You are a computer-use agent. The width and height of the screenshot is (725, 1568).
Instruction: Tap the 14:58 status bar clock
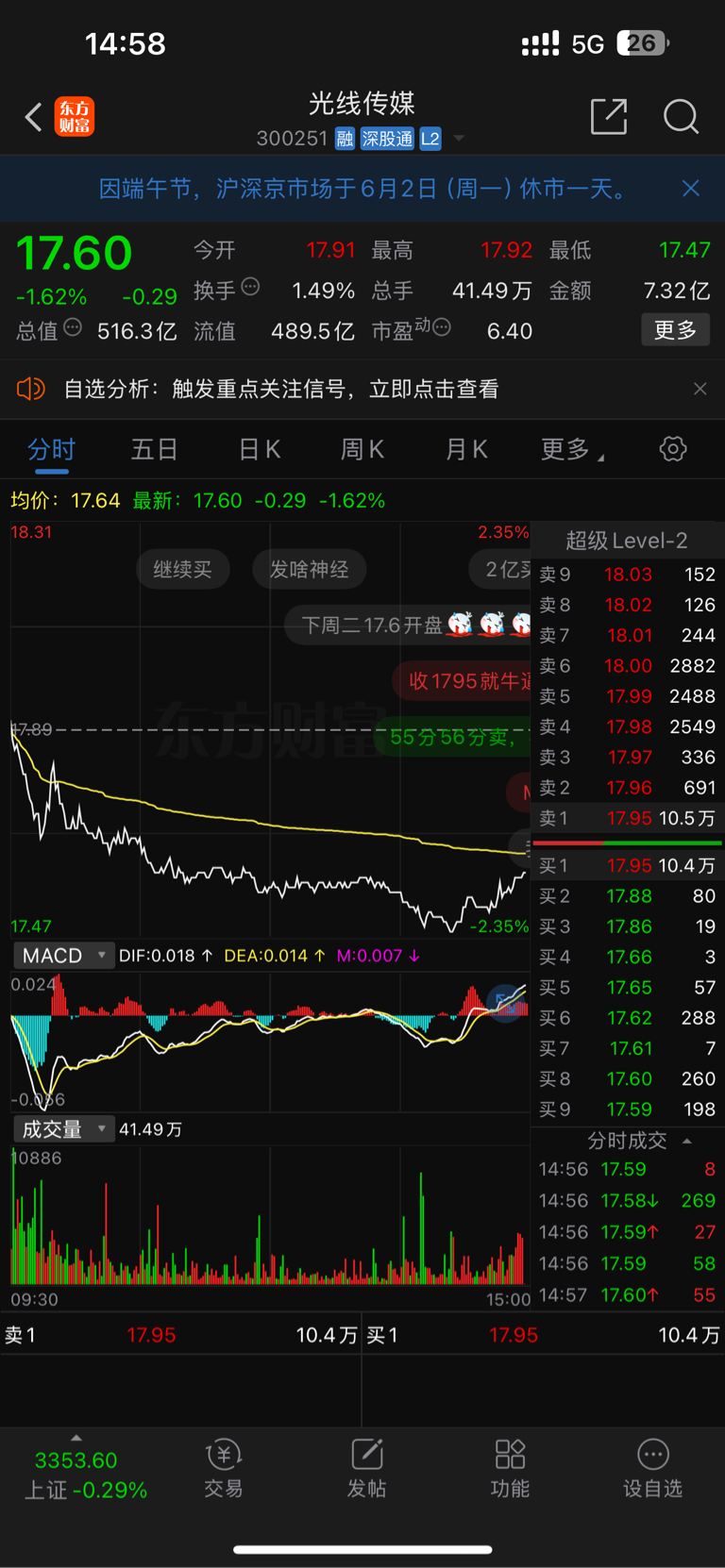click(x=125, y=43)
